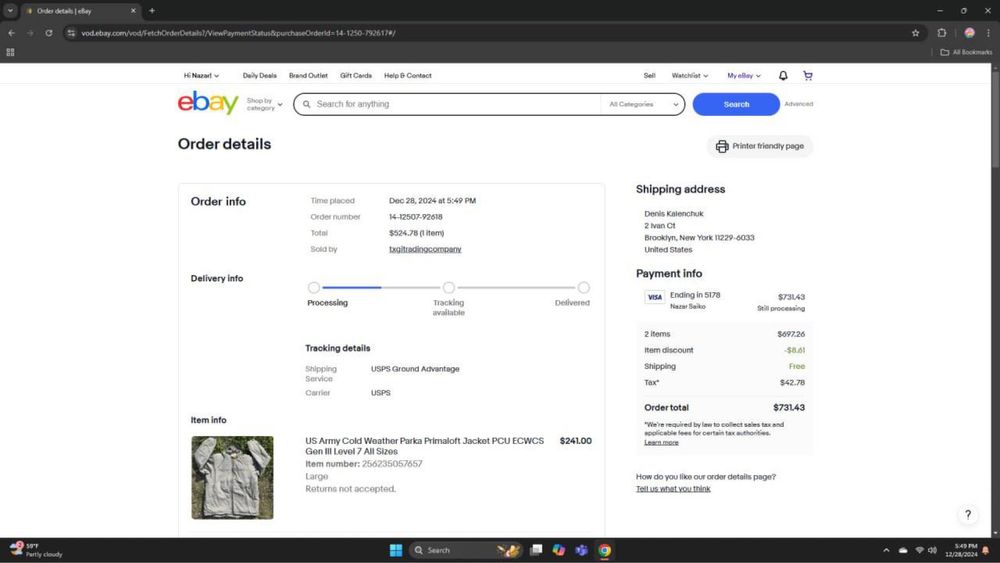Viewport: 1000px width, 563px height.
Task: Open the Chrome apps grid icon
Action: 10,52
